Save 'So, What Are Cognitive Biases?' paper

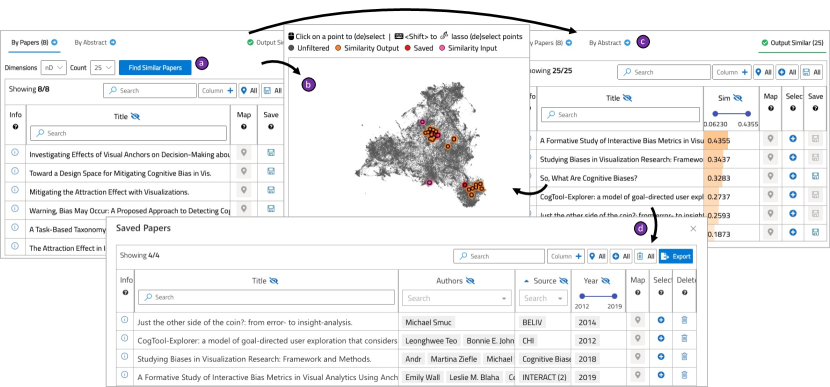816,176
